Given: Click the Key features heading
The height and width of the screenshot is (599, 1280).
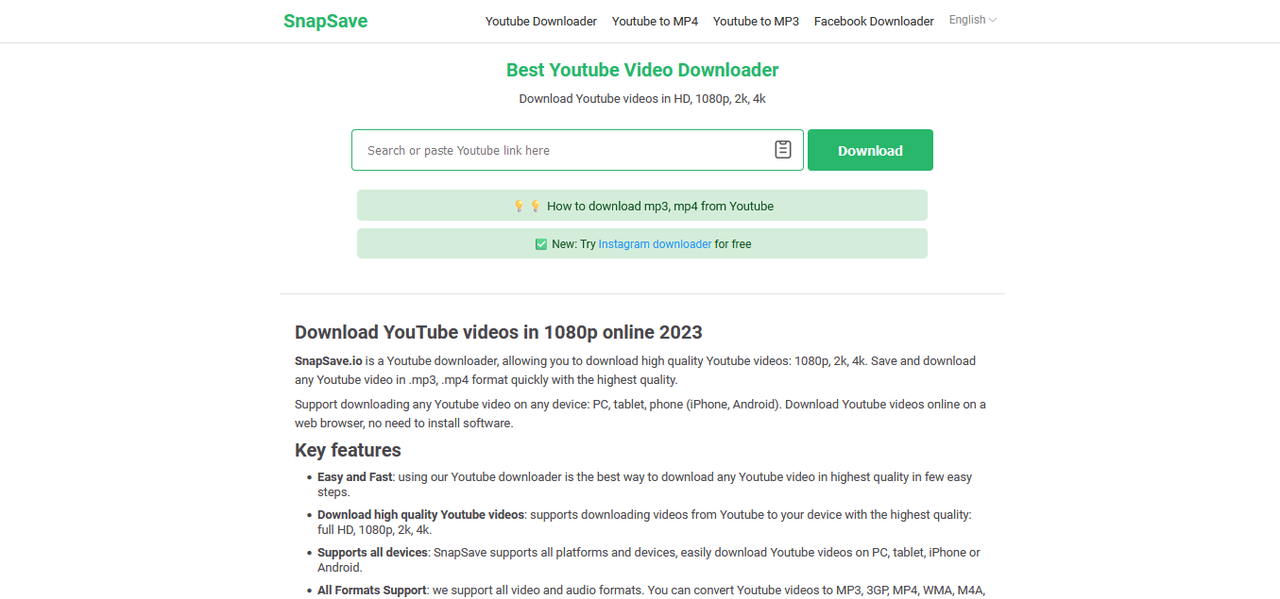Looking at the screenshot, I should coord(348,450).
